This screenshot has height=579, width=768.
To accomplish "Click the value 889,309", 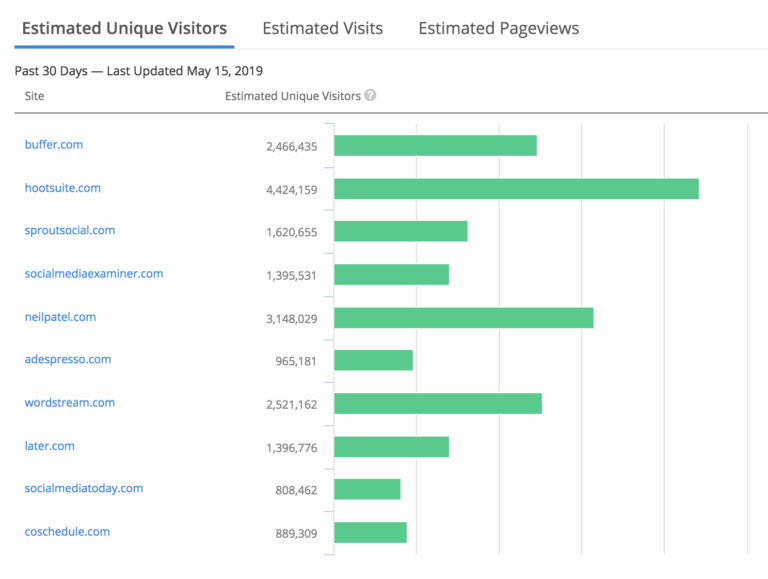I will tap(296, 533).
